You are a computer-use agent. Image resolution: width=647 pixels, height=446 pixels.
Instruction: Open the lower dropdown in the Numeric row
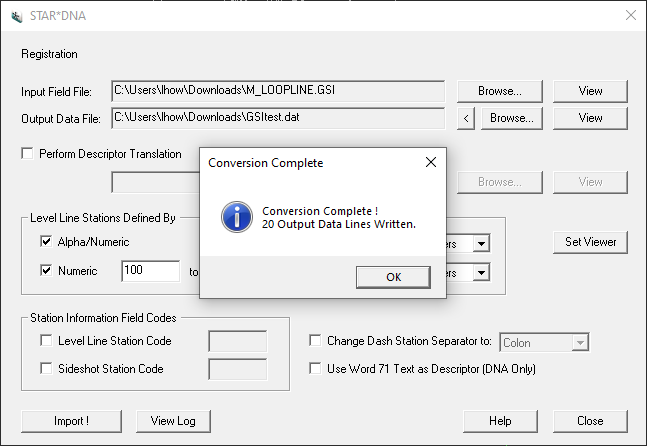[x=481, y=272]
